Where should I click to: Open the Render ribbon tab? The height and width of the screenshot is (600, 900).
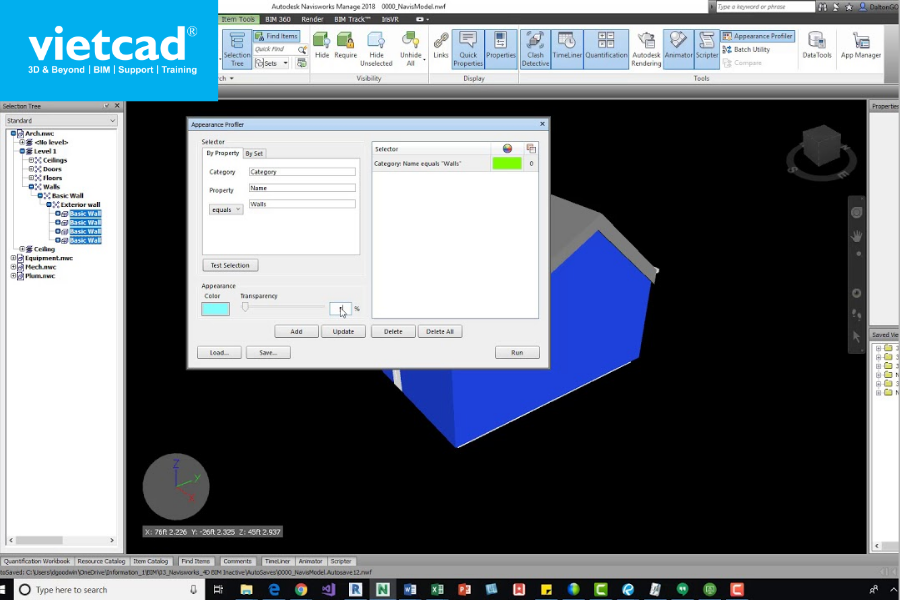(x=312, y=19)
